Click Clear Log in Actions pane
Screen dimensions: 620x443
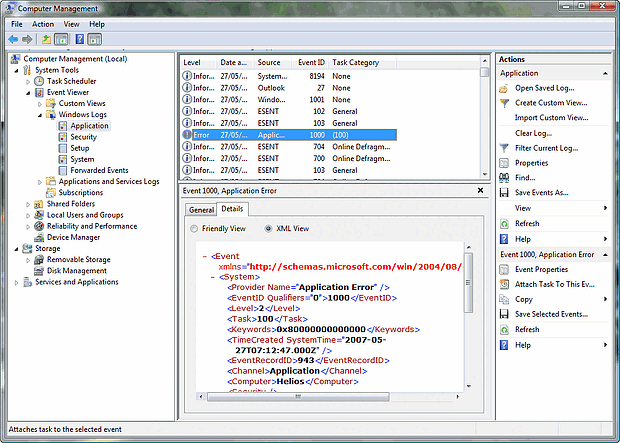(533, 133)
